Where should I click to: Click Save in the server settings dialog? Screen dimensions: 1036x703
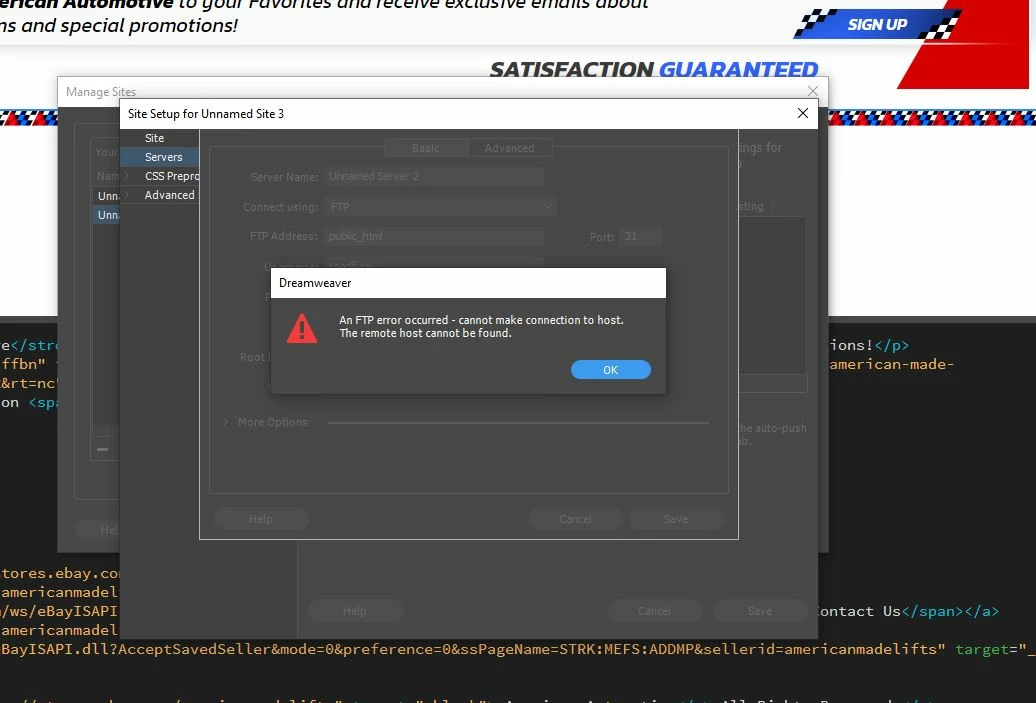click(676, 519)
